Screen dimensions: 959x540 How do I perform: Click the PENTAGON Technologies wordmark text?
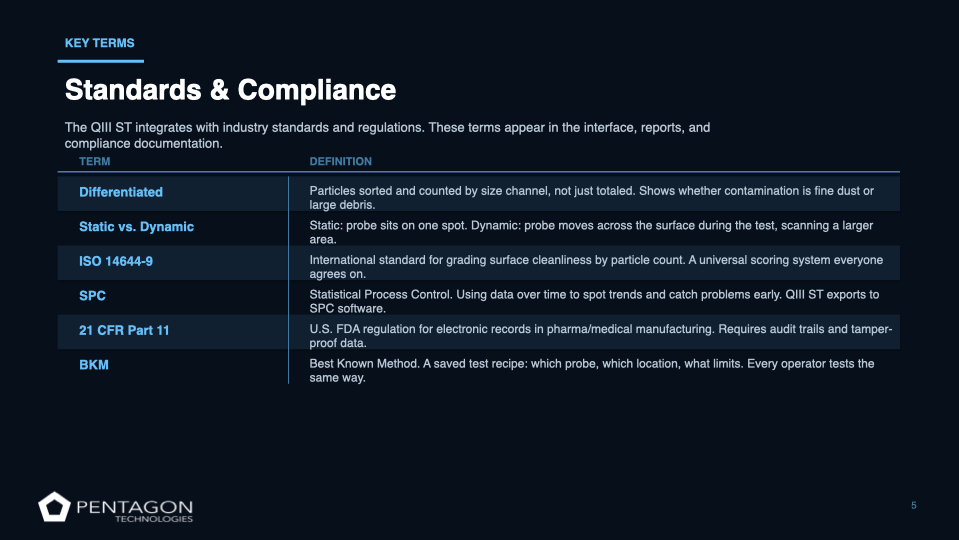[134, 510]
